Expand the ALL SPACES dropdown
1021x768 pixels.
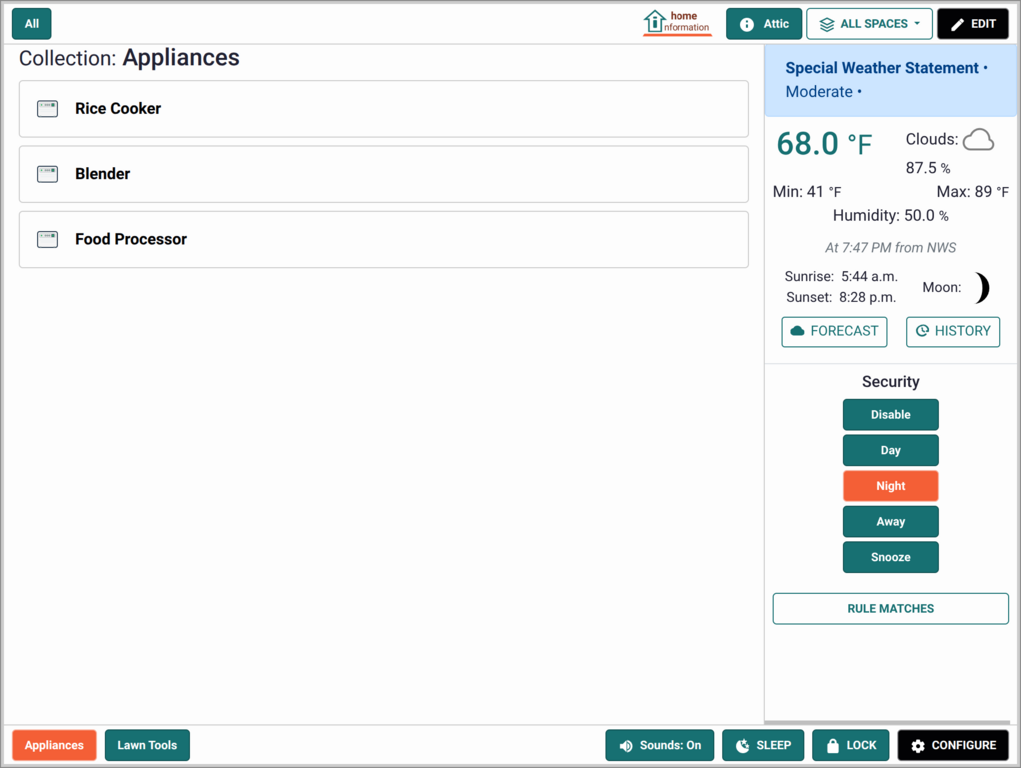tap(869, 23)
